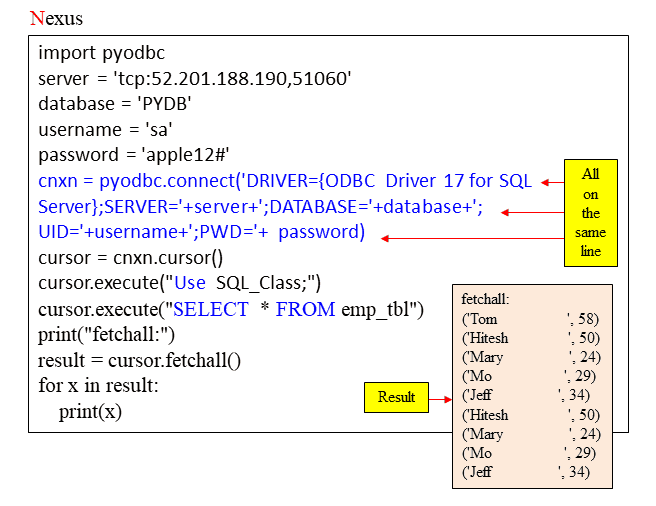Select the 'import pyodbc' code line
Viewport: 656px width, 506px height.
[101, 53]
